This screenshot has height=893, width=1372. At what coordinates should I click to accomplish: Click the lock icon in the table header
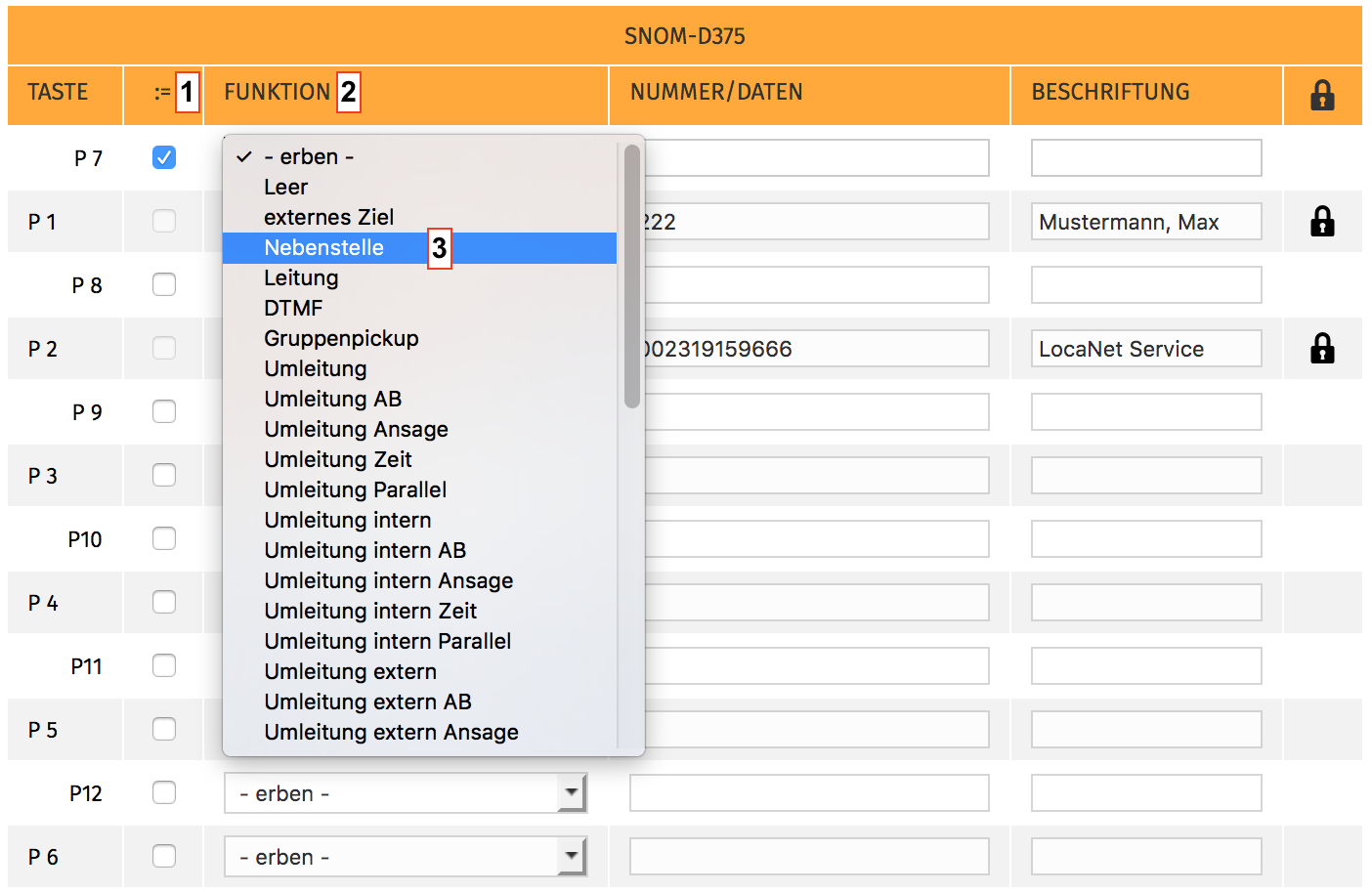coord(1321,95)
